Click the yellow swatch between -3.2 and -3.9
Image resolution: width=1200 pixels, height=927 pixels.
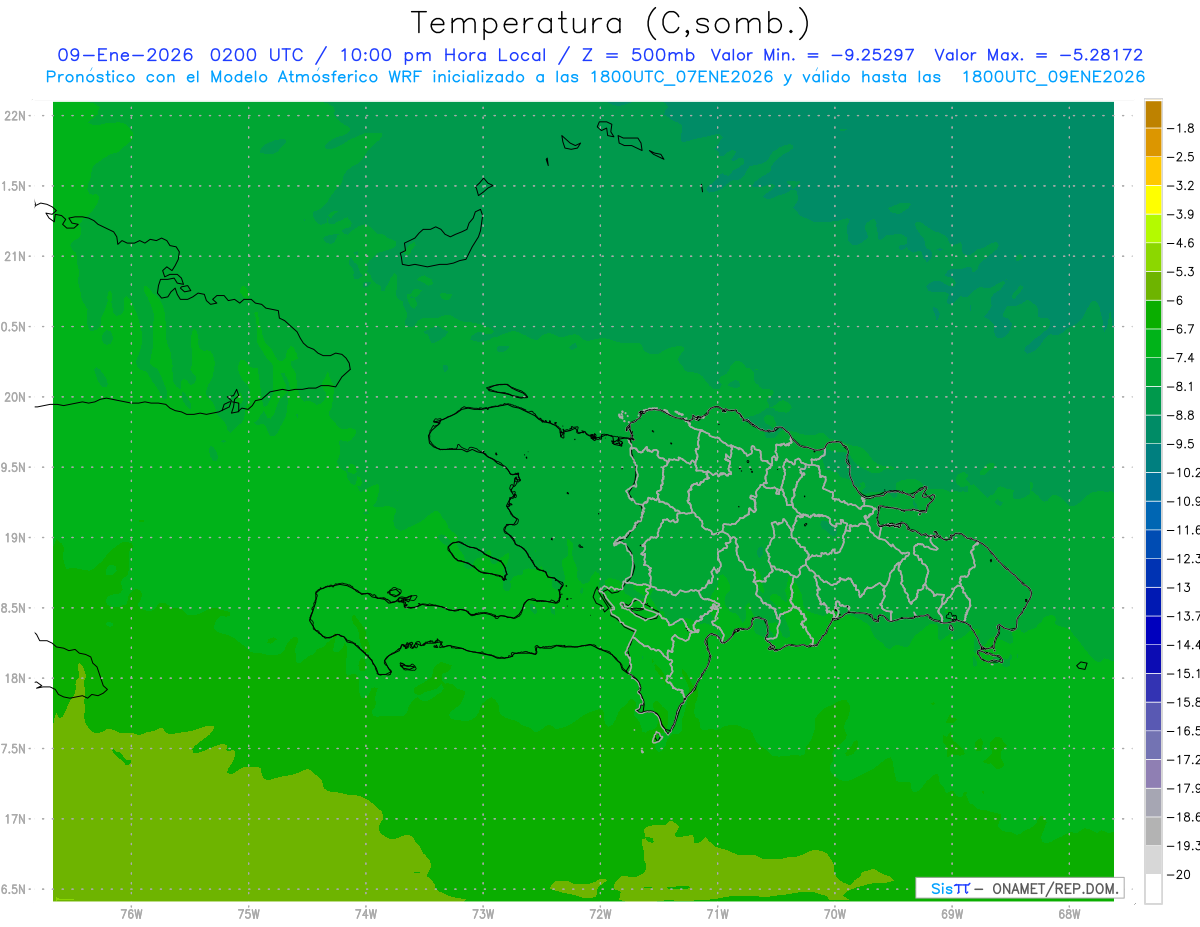click(1153, 200)
